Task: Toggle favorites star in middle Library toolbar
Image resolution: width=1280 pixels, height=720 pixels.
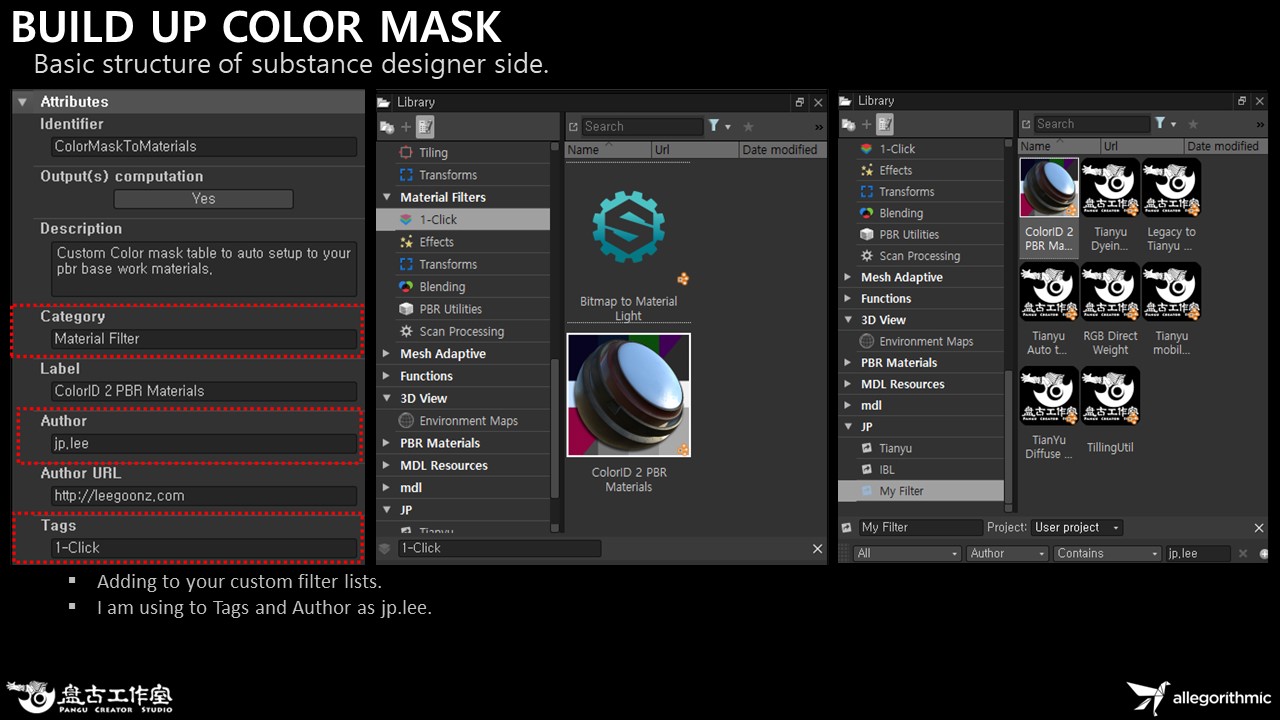Action: 748,127
